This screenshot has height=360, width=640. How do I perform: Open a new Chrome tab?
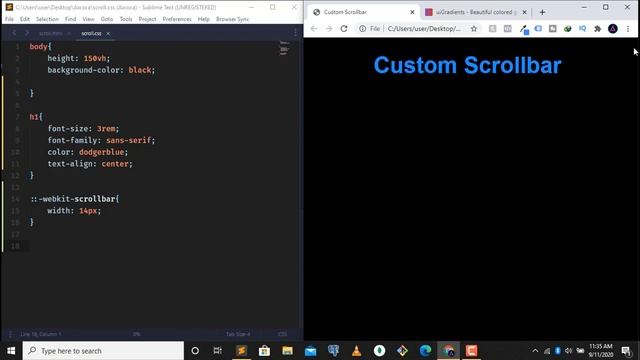(542, 12)
